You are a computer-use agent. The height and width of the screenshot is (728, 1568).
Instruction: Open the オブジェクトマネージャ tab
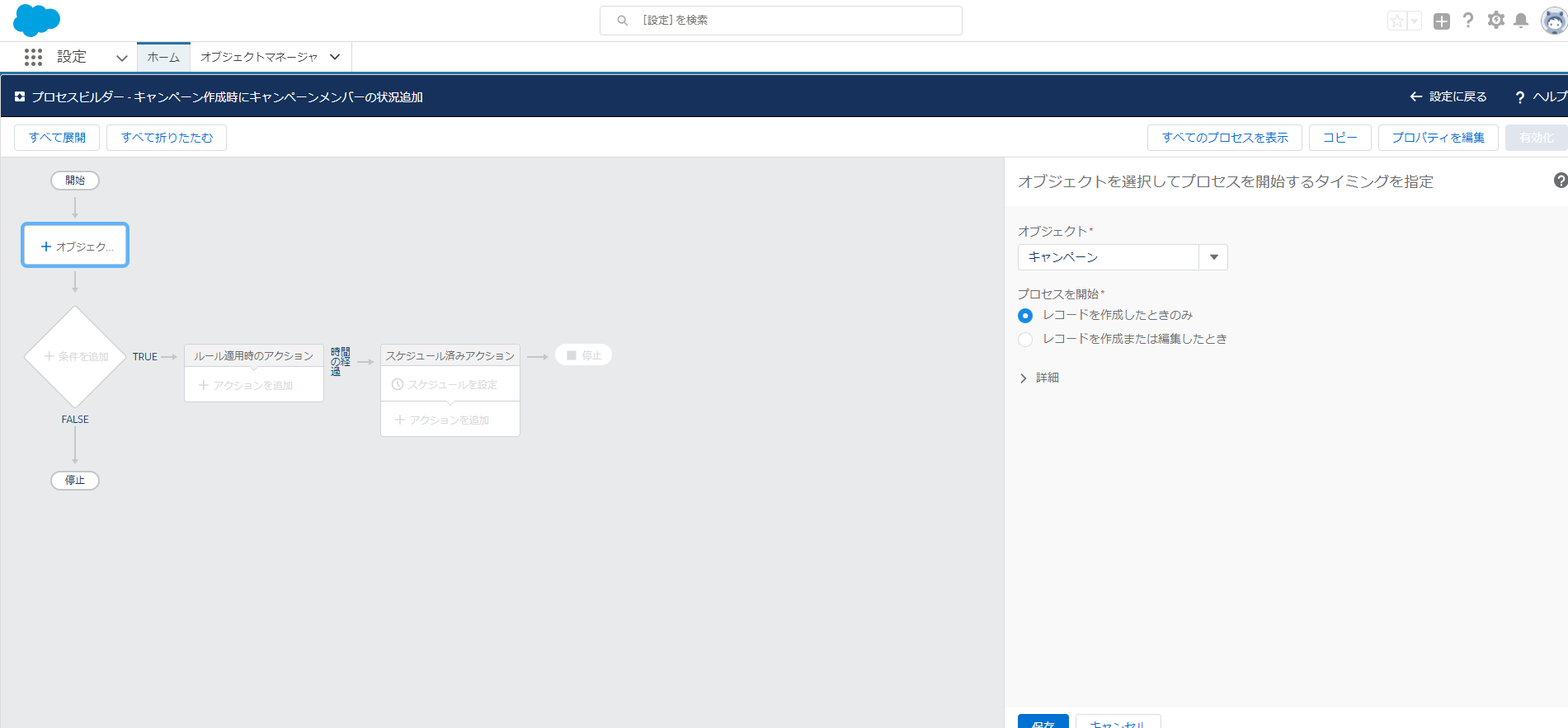pyautogui.click(x=258, y=57)
